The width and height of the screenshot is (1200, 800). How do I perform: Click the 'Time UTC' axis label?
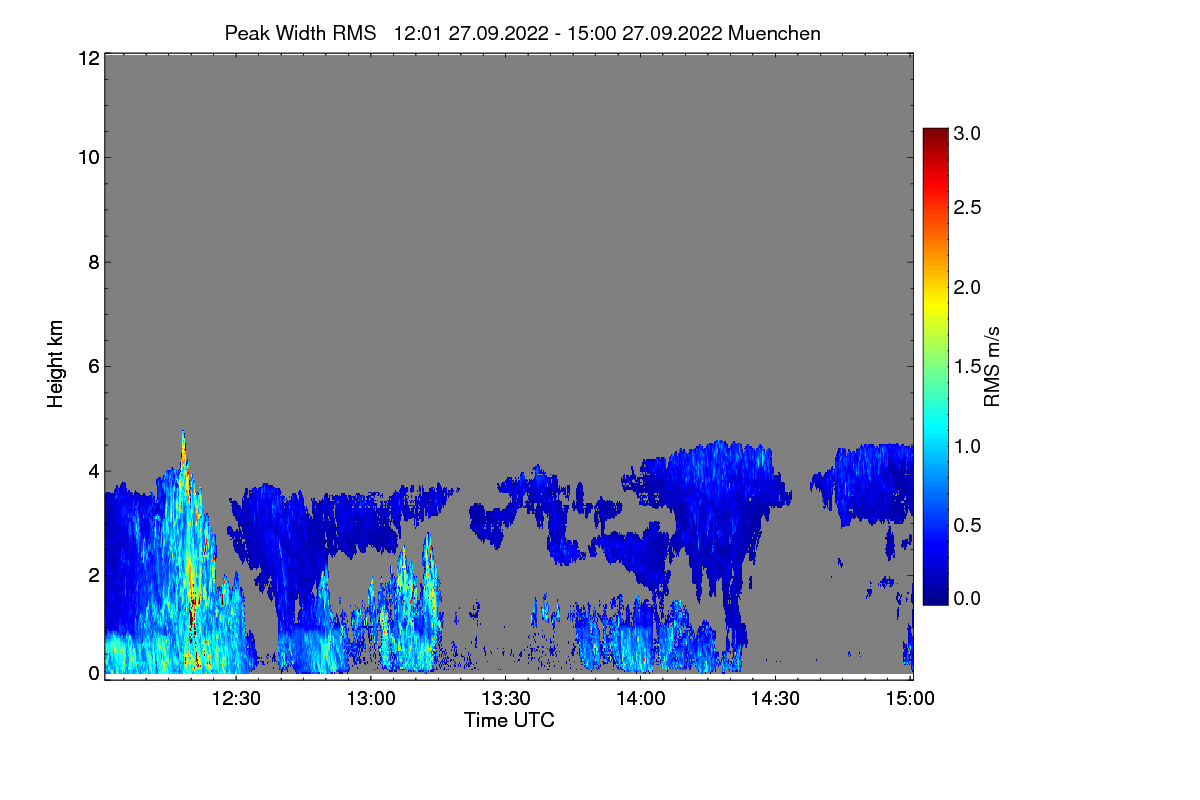(509, 720)
